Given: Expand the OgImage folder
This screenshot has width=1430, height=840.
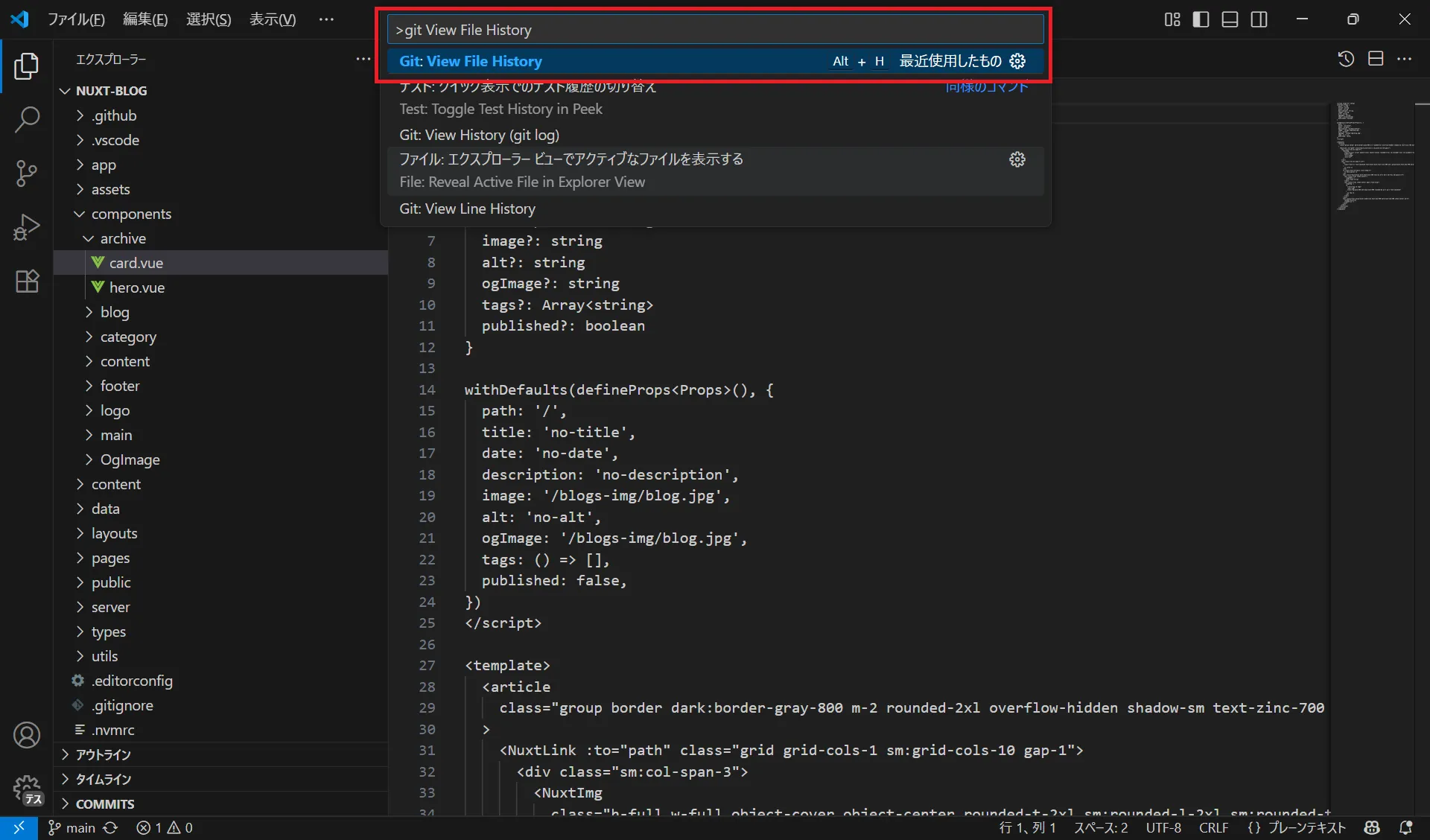Looking at the screenshot, I should pos(220,459).
